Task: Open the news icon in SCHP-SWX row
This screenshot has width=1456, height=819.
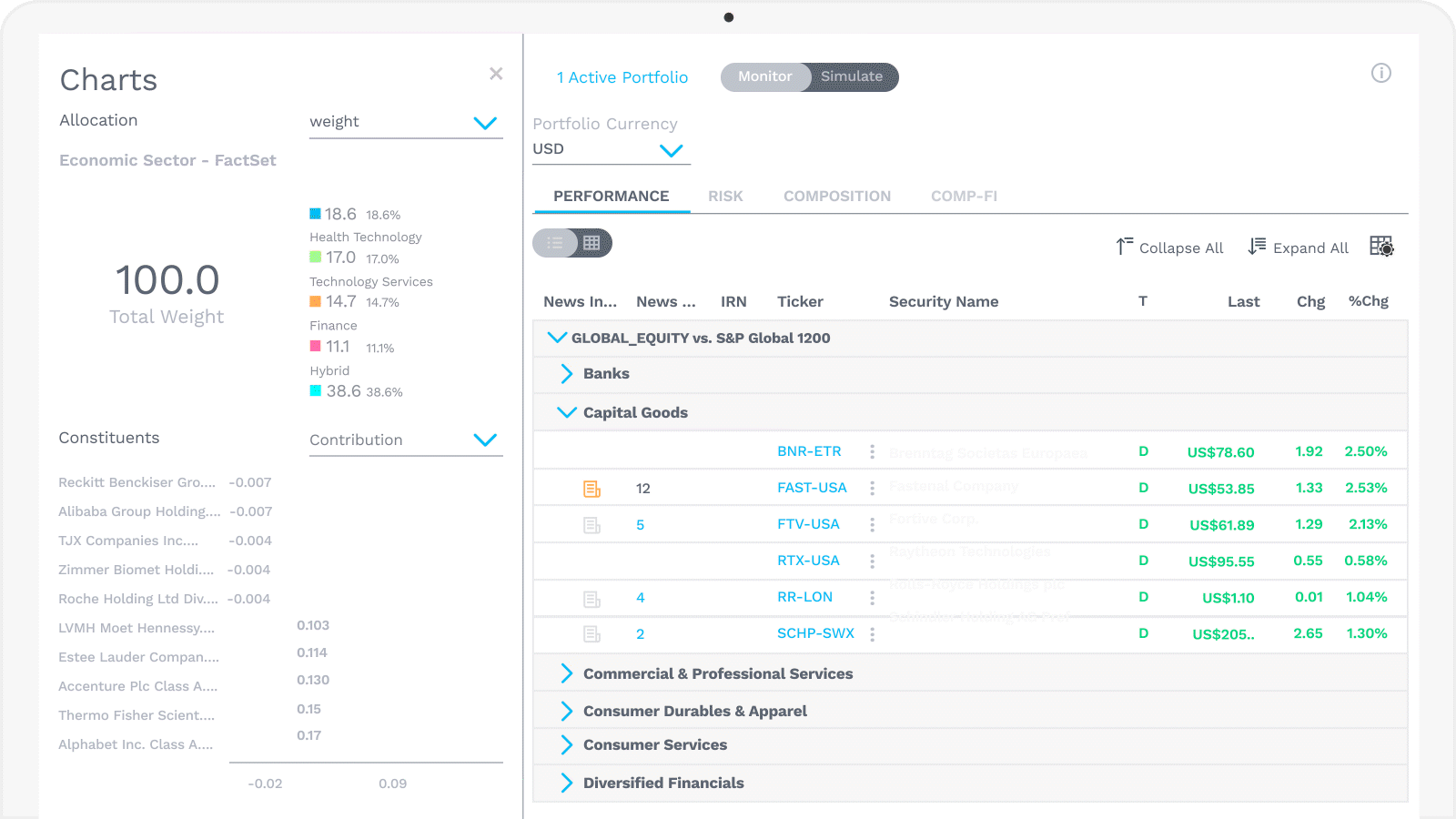Action: pos(591,634)
